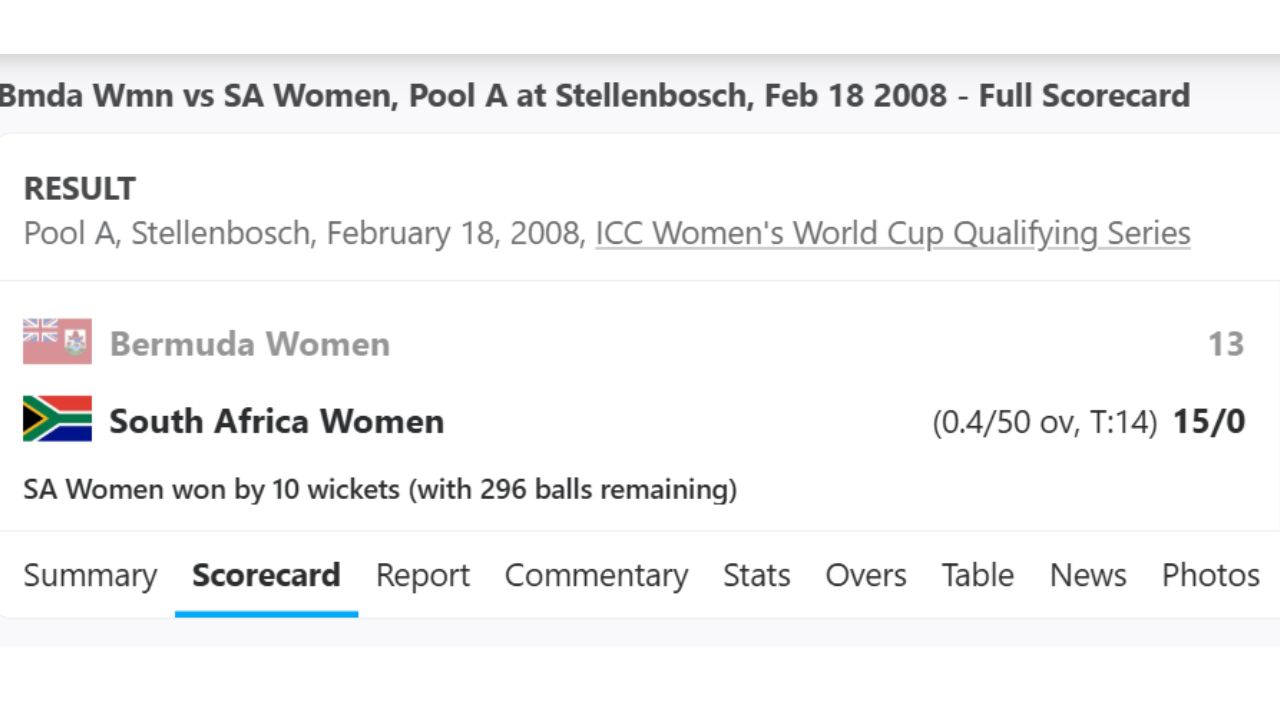
Task: Open the Report tab
Action: tap(422, 575)
